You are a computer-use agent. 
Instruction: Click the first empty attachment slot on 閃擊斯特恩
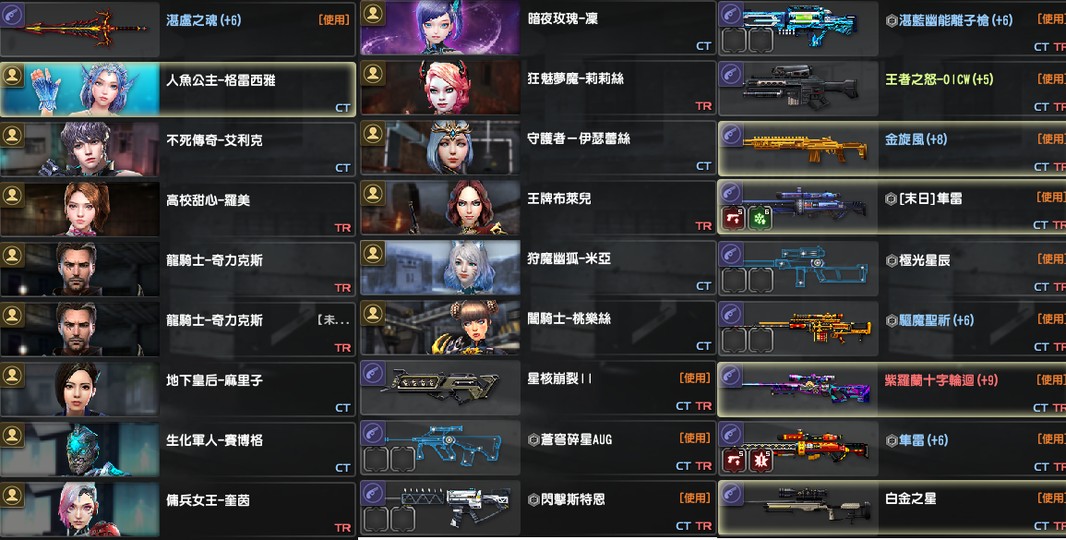375,520
